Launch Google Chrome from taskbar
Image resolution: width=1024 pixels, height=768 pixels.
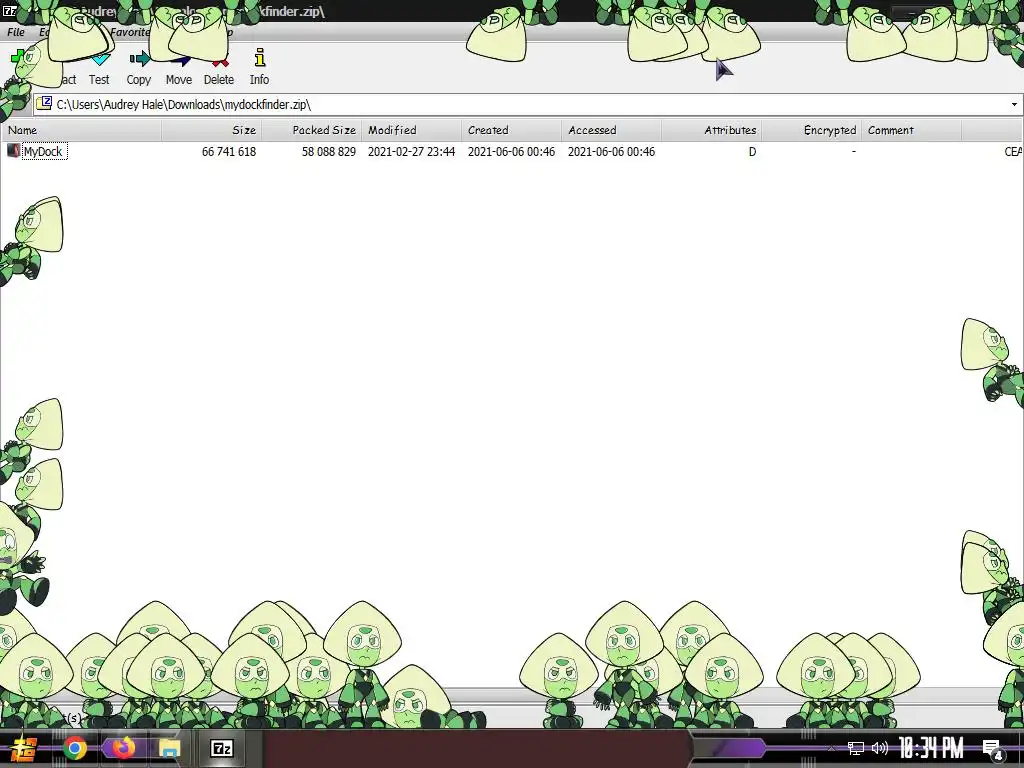(75, 748)
